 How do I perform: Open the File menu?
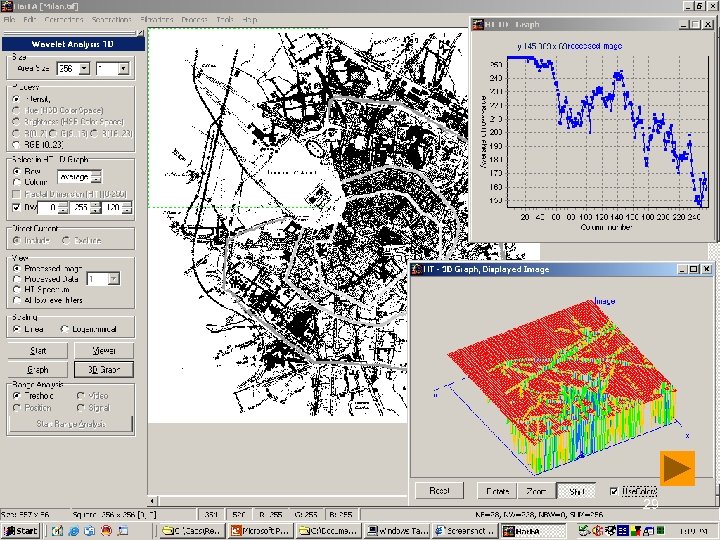[10, 20]
